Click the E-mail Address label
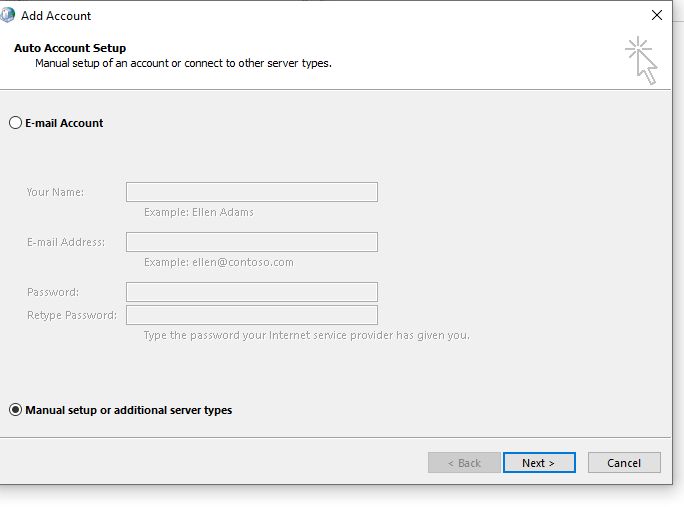The height and width of the screenshot is (507, 684). 66,242
